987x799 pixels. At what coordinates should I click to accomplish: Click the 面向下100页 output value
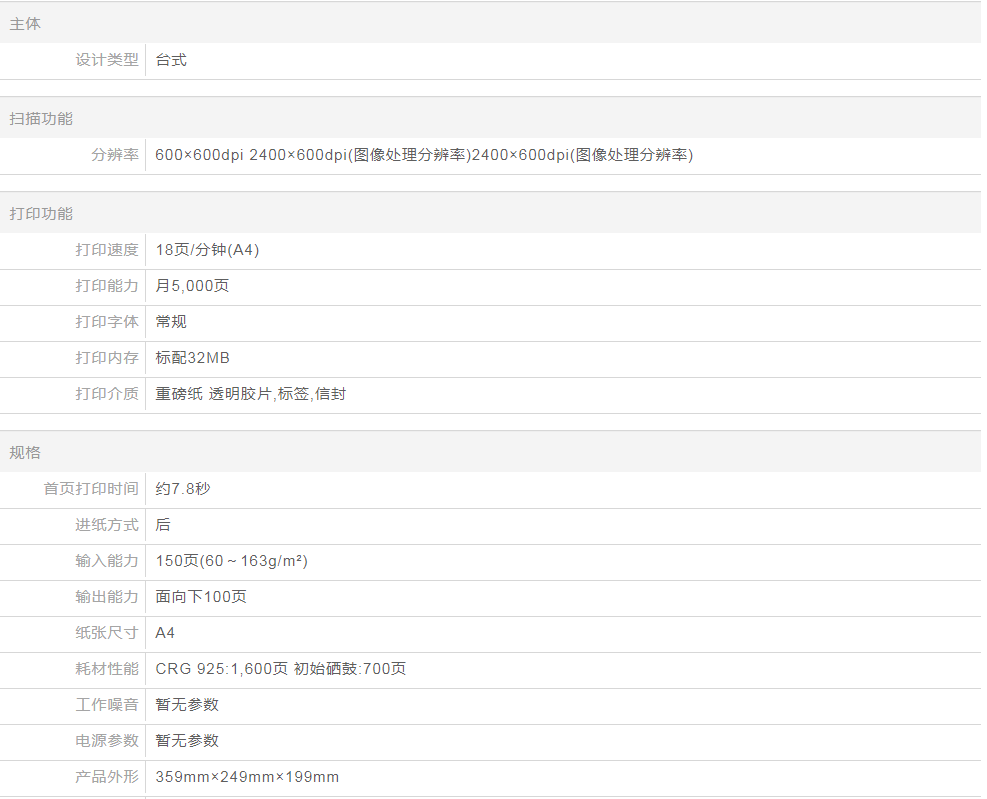pos(201,597)
